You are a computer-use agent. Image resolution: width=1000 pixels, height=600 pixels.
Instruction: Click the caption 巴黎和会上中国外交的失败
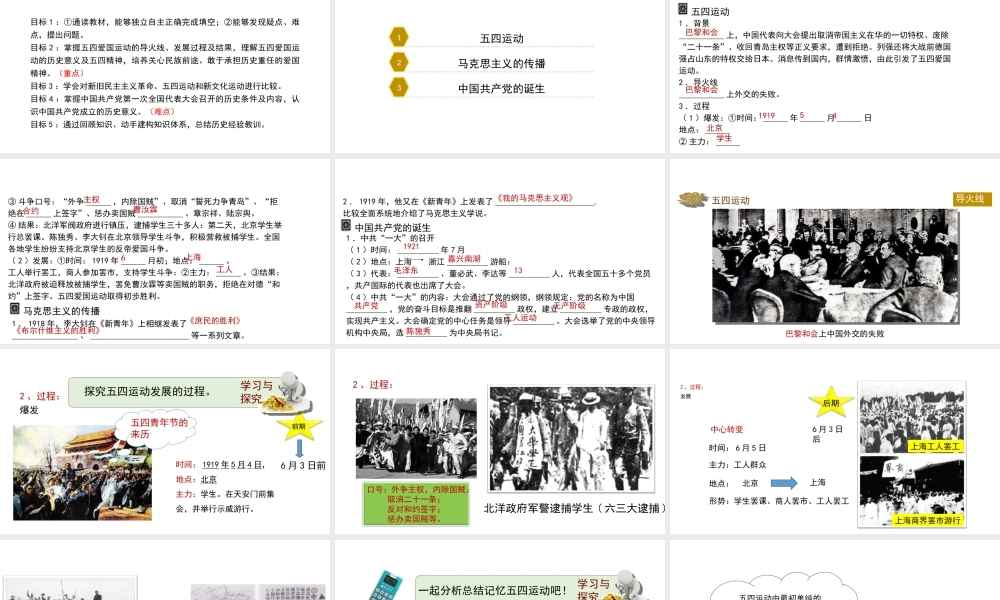835,333
